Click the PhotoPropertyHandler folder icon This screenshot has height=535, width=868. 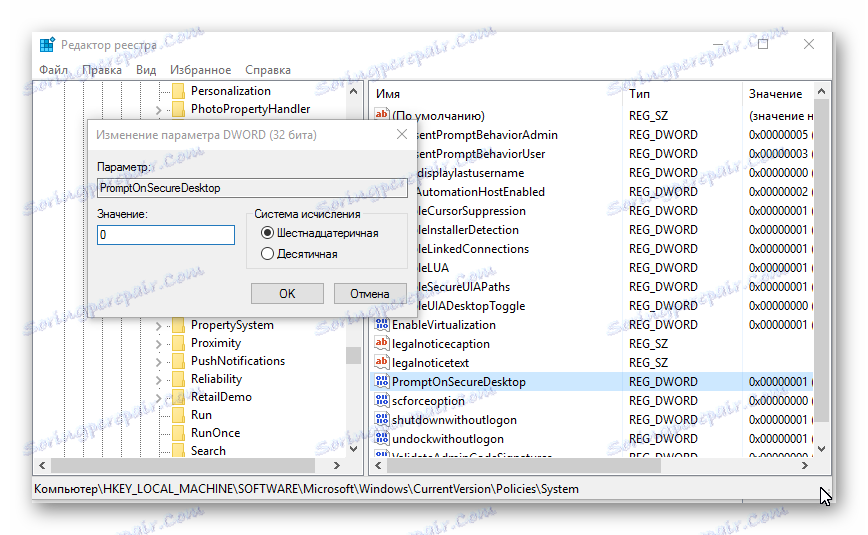[x=178, y=109]
